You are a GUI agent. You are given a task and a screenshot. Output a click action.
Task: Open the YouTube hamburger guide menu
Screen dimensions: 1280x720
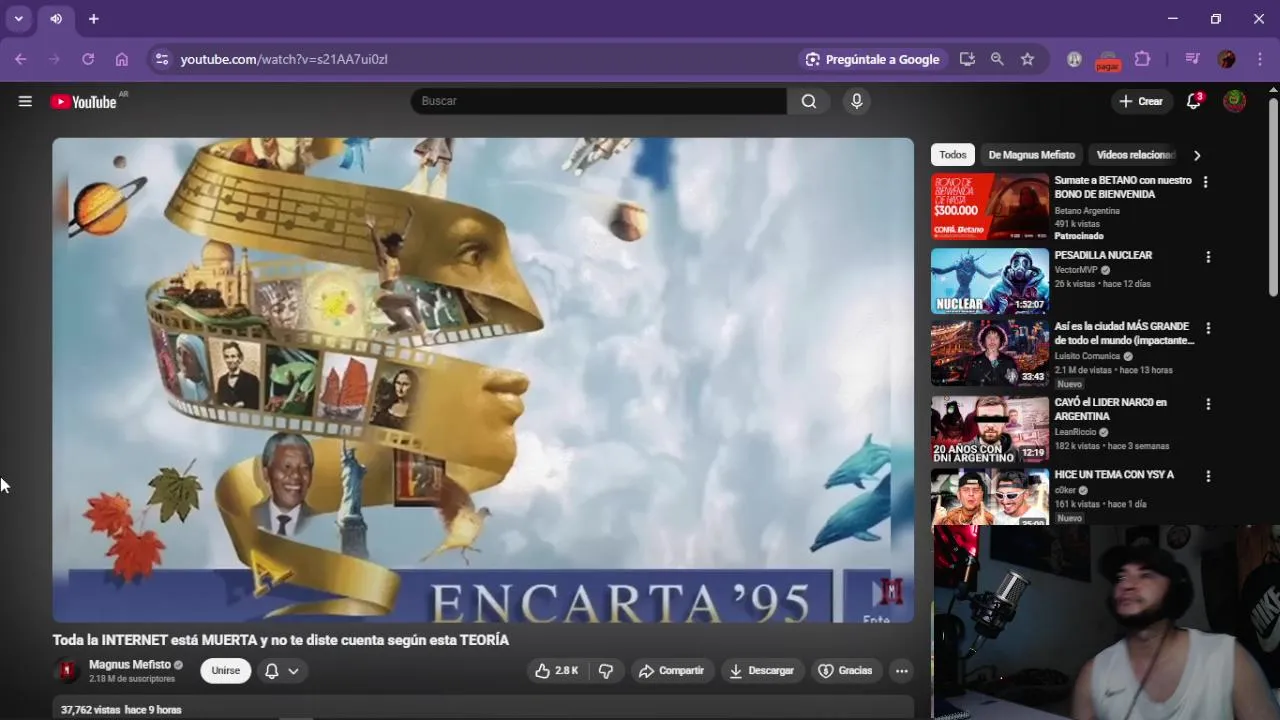pos(25,101)
